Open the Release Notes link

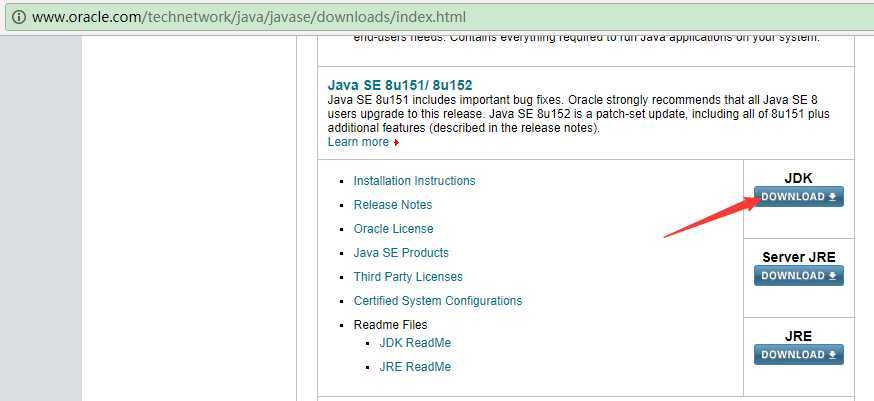pyautogui.click(x=392, y=205)
